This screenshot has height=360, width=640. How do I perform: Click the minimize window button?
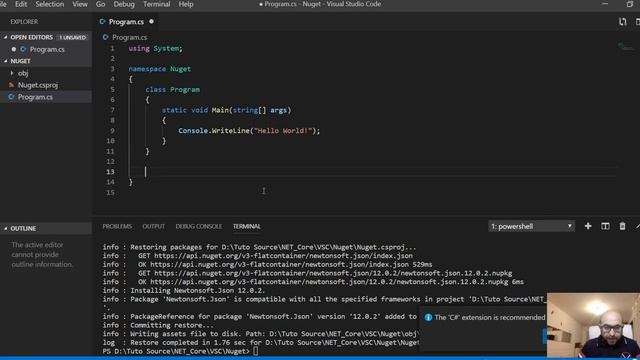pyautogui.click(x=605, y=4)
